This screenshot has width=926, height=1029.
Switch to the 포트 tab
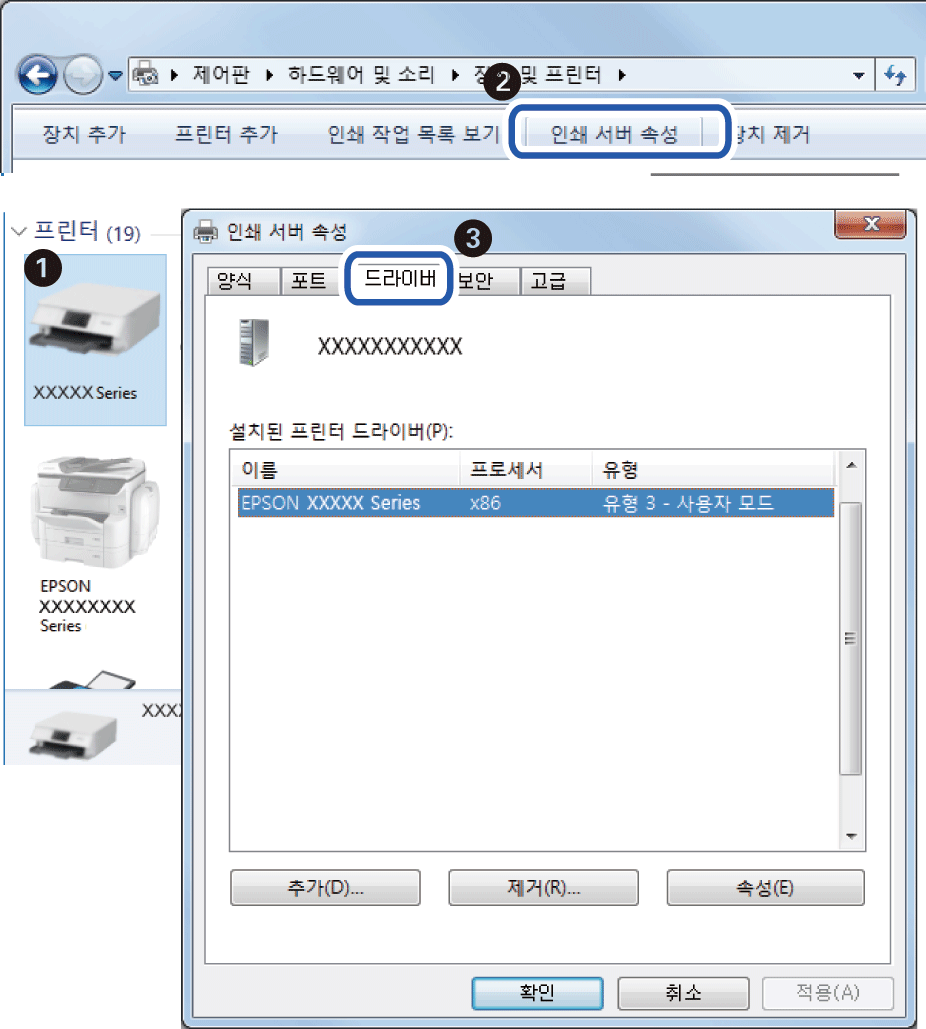coord(308,282)
